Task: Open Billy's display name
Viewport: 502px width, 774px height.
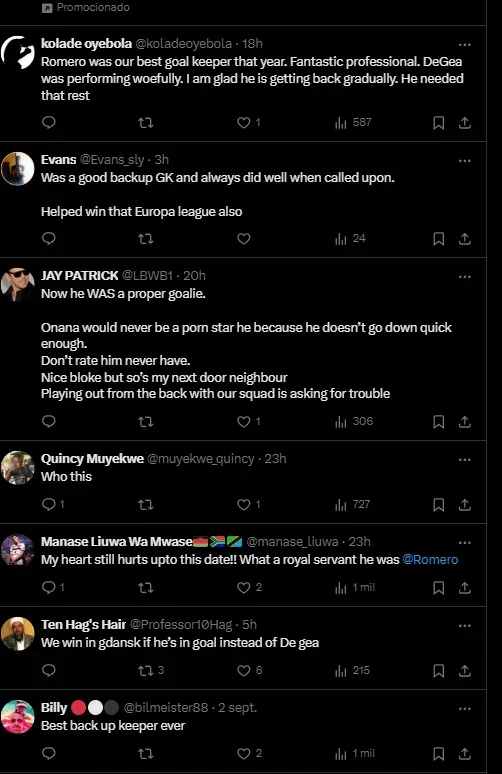Action: point(54,707)
